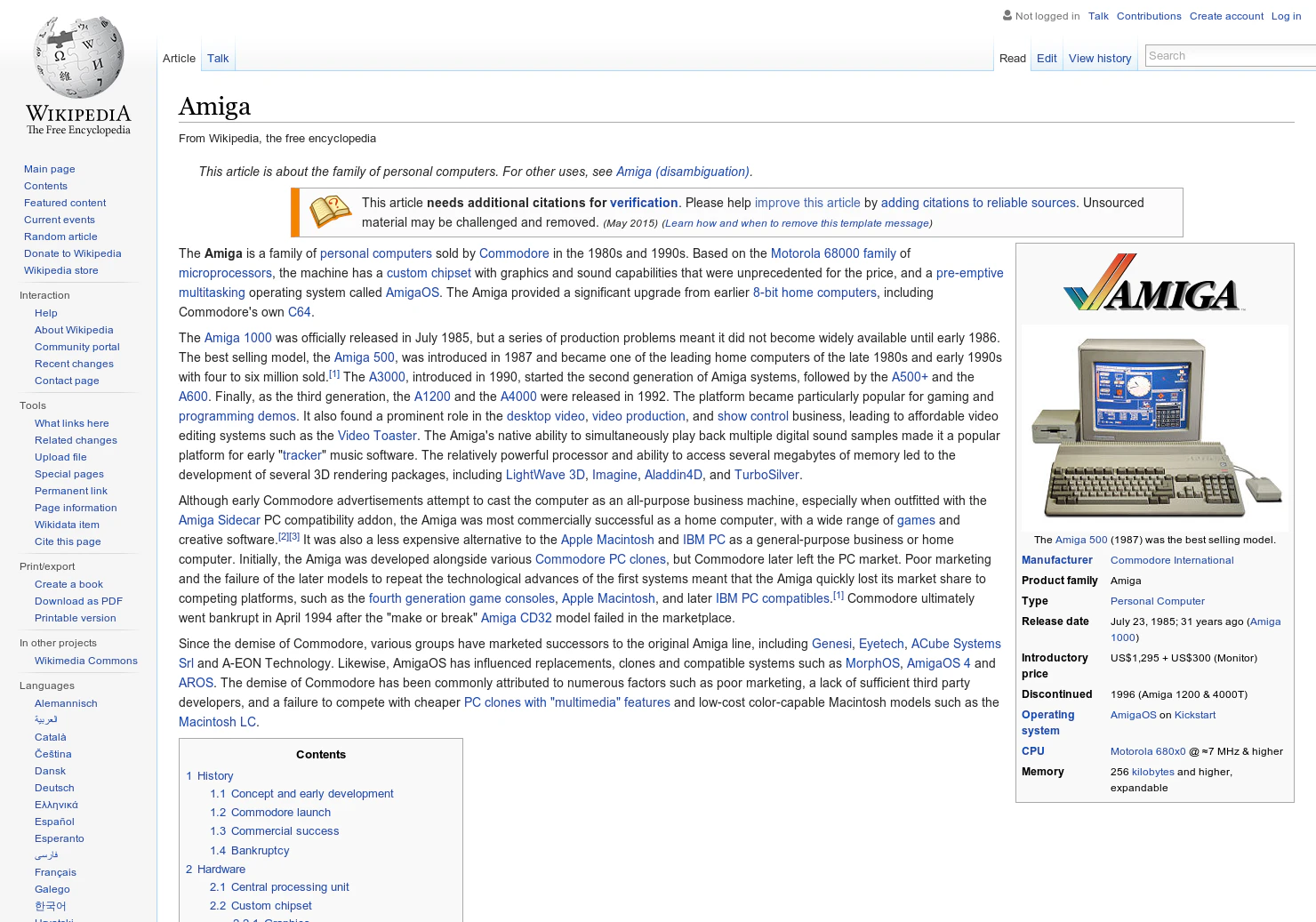Open Contributions link in top bar
Image resolution: width=1316 pixels, height=922 pixels.
(1149, 16)
